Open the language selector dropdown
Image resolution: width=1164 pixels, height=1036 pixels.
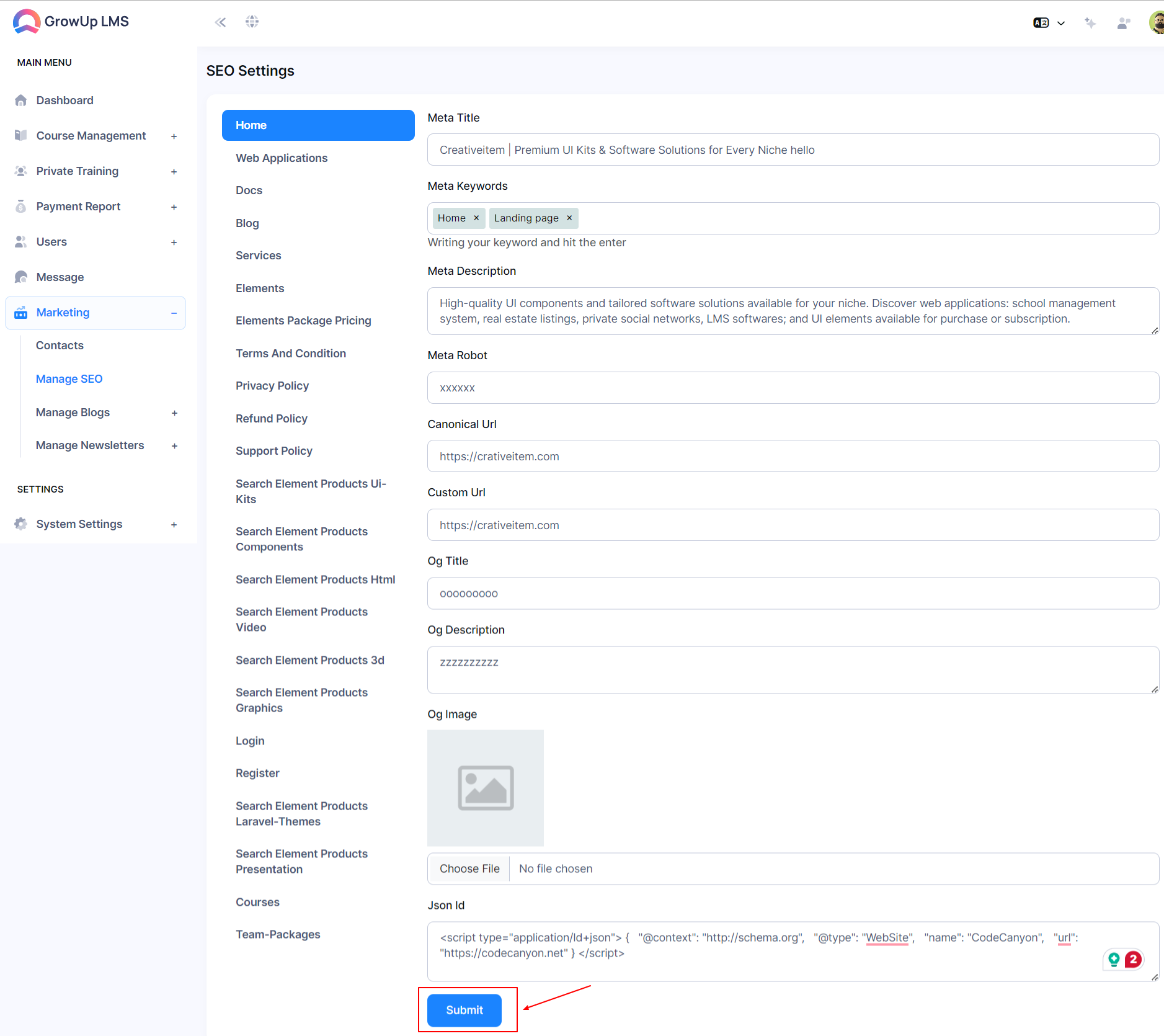(x=1049, y=23)
